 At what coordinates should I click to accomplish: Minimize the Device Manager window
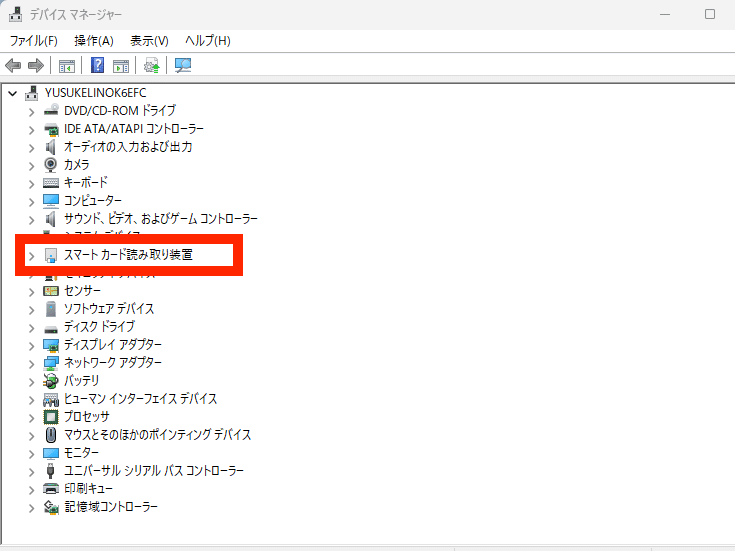click(665, 15)
